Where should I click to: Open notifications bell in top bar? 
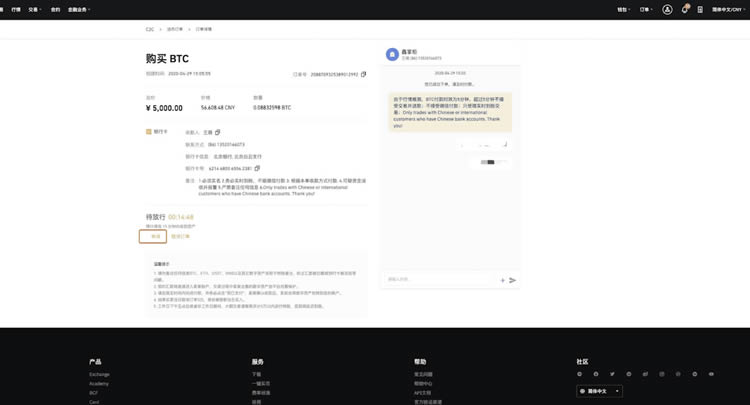tap(685, 9)
